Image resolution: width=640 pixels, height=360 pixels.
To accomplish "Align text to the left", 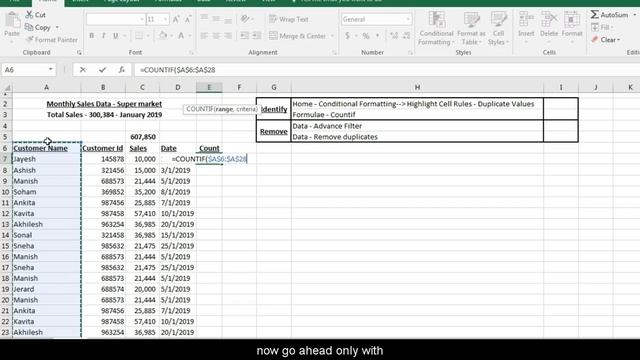I will coord(204,36).
